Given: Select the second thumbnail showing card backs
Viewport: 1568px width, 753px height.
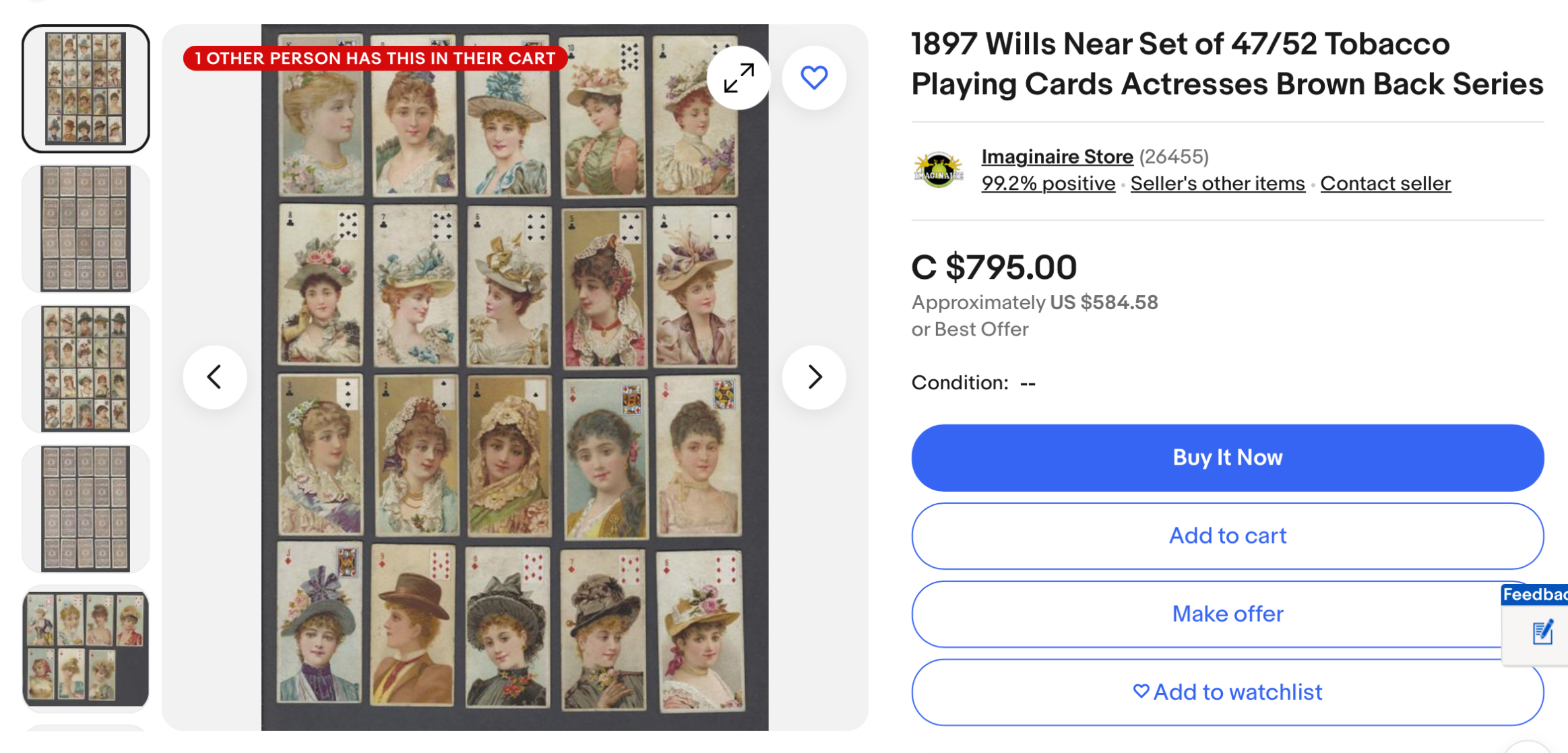Looking at the screenshot, I should coord(86,229).
